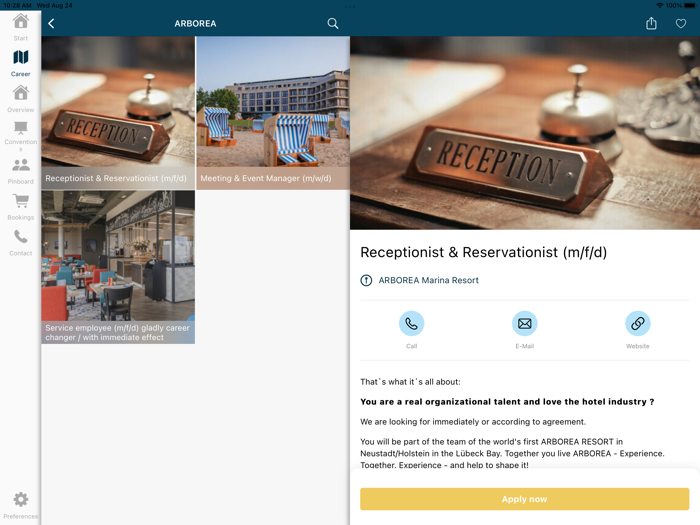Tap 'We are looking for immediately' line

(473, 422)
